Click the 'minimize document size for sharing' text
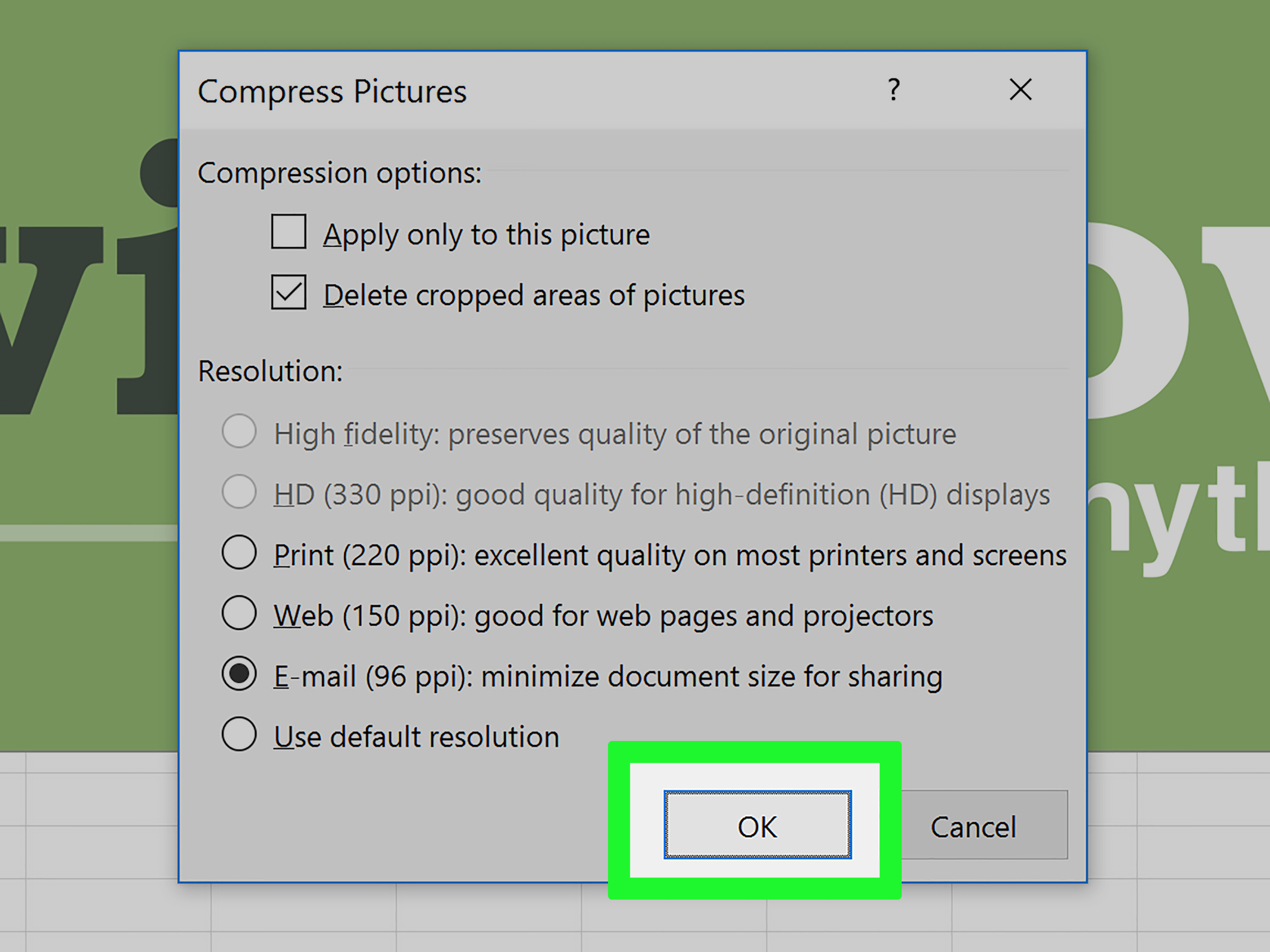 pyautogui.click(x=711, y=677)
